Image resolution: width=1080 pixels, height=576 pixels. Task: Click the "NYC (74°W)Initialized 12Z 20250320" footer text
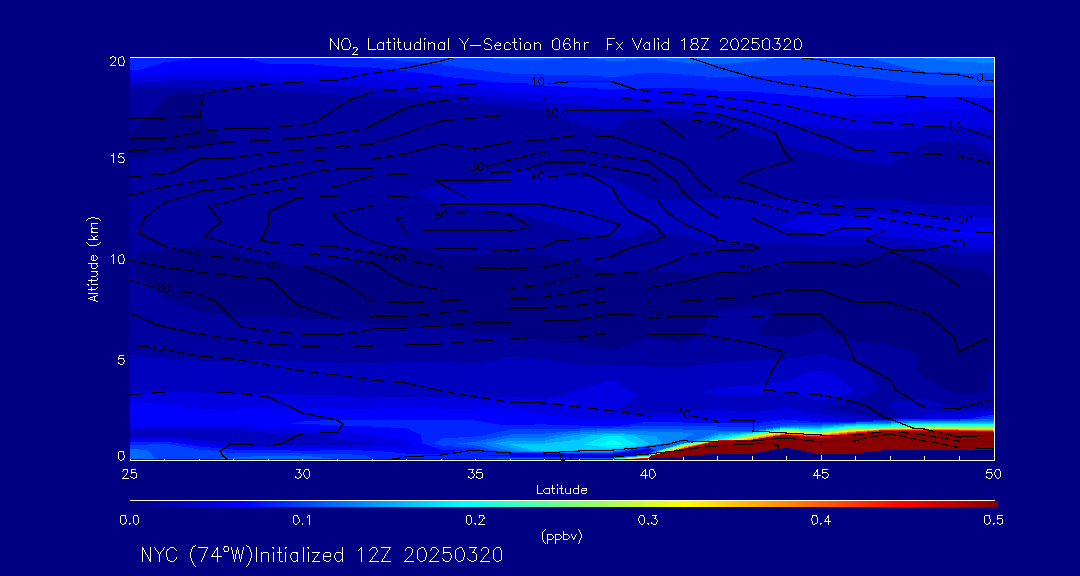[322, 555]
